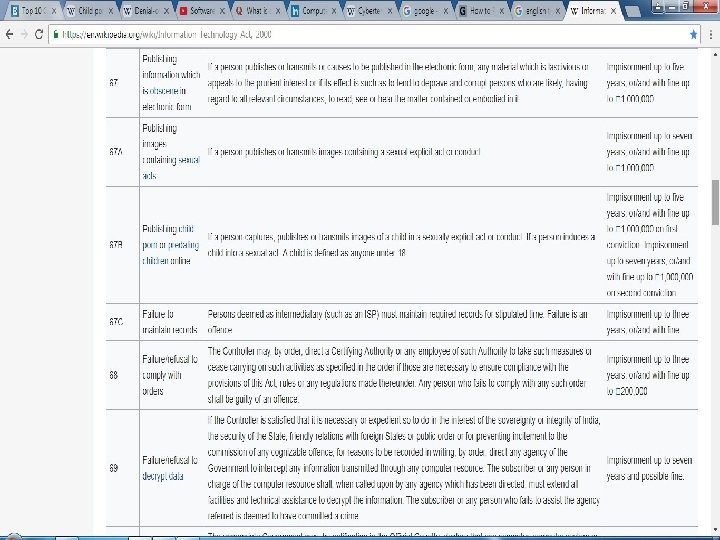Click the forward navigation arrow

point(24,34)
